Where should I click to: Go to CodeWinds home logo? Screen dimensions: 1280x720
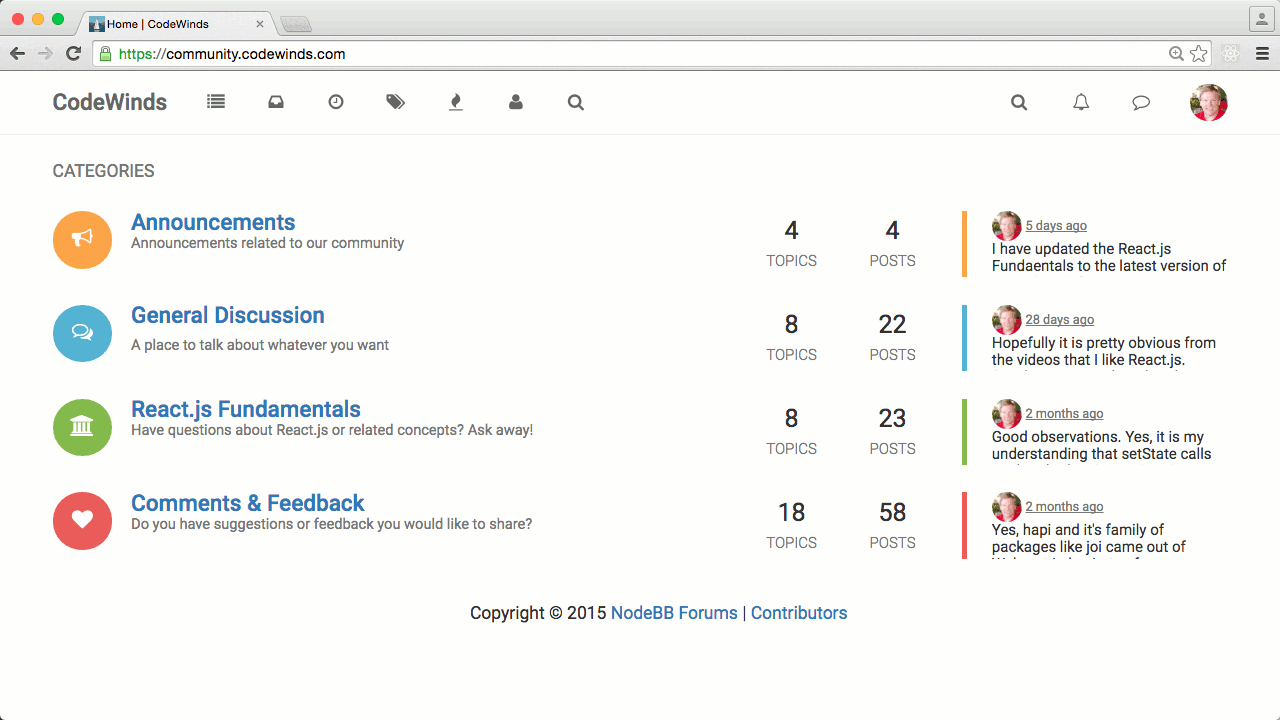click(x=110, y=102)
